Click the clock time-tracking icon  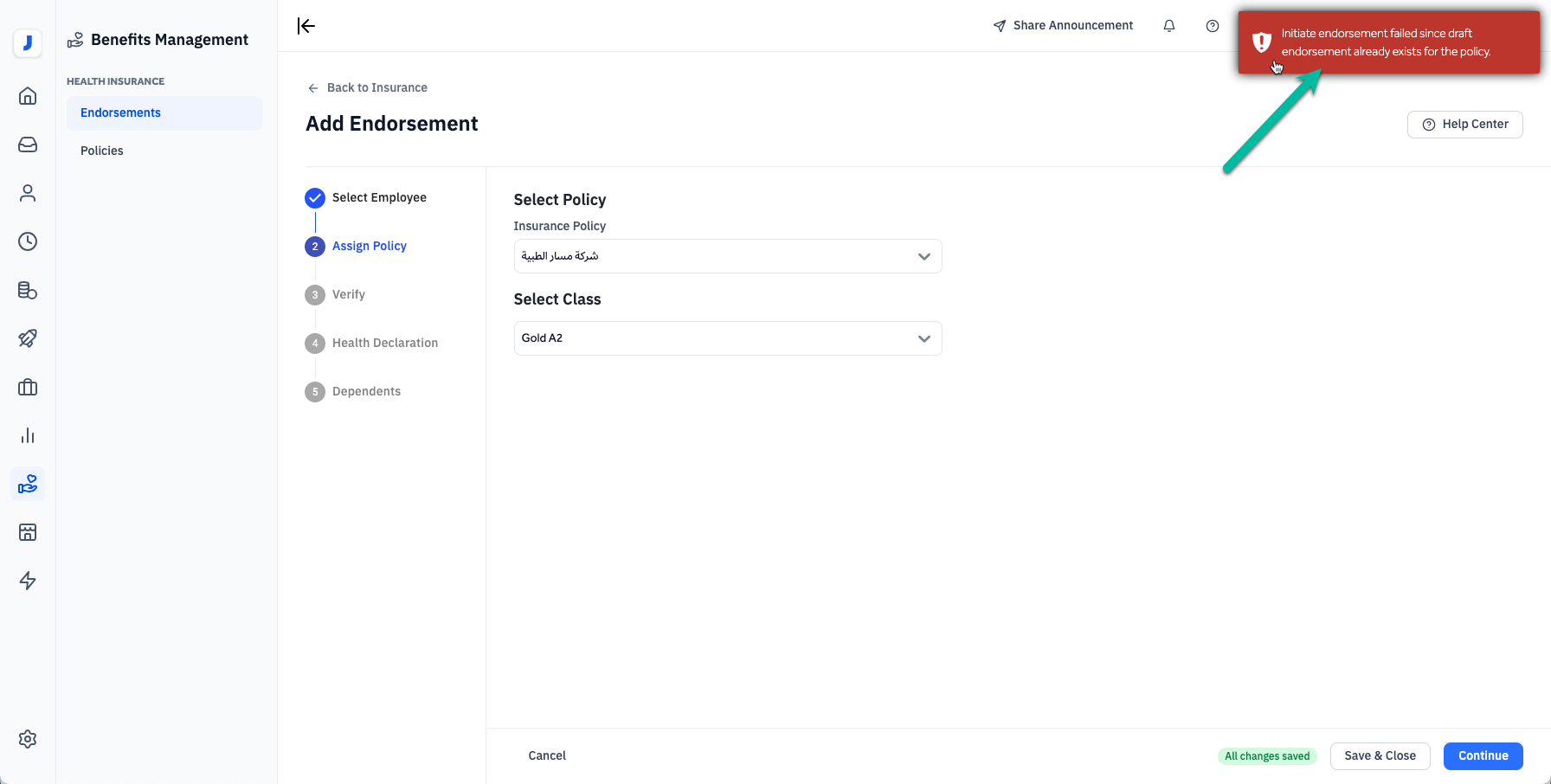[28, 241]
